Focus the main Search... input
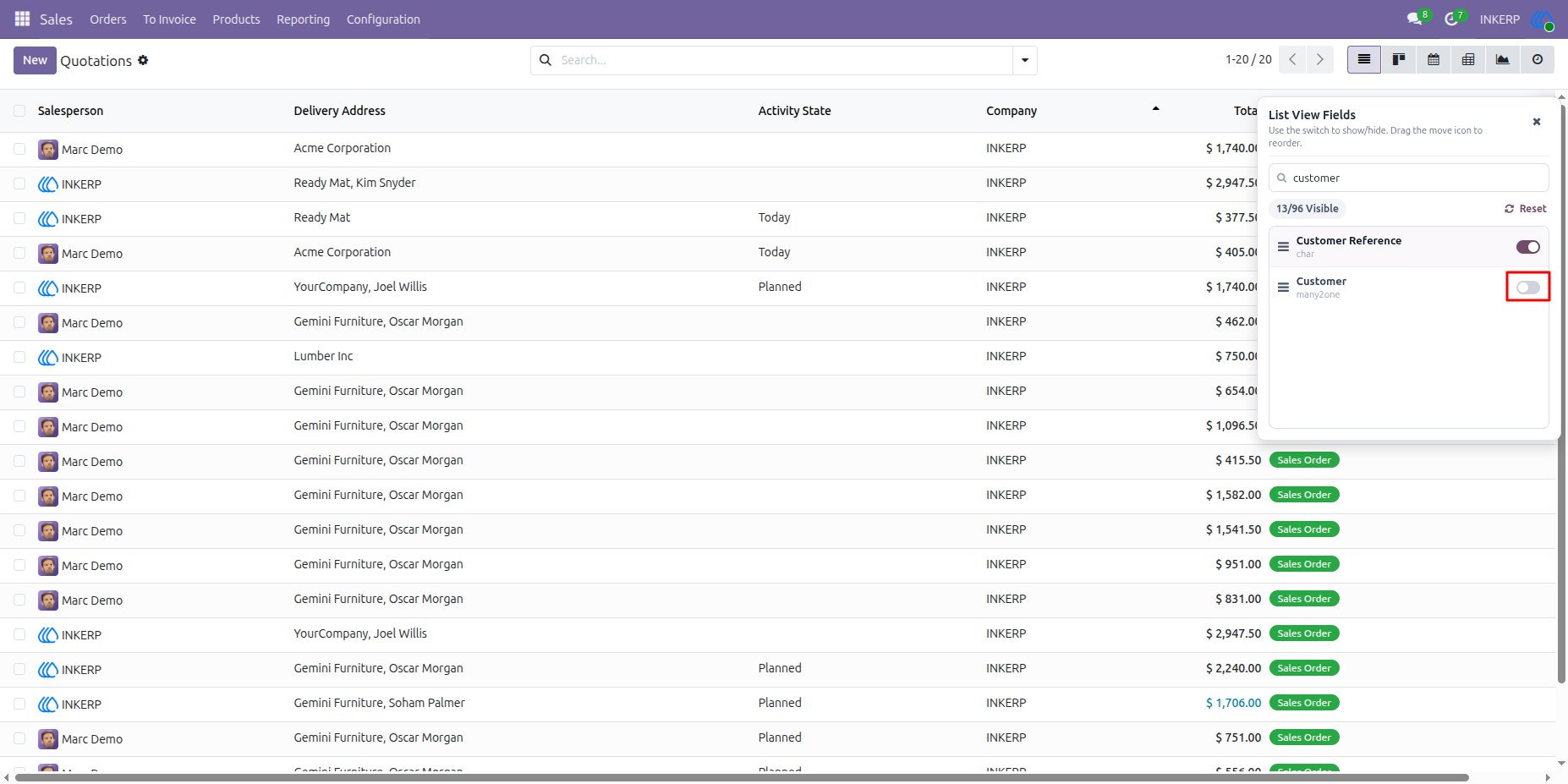 point(782,60)
